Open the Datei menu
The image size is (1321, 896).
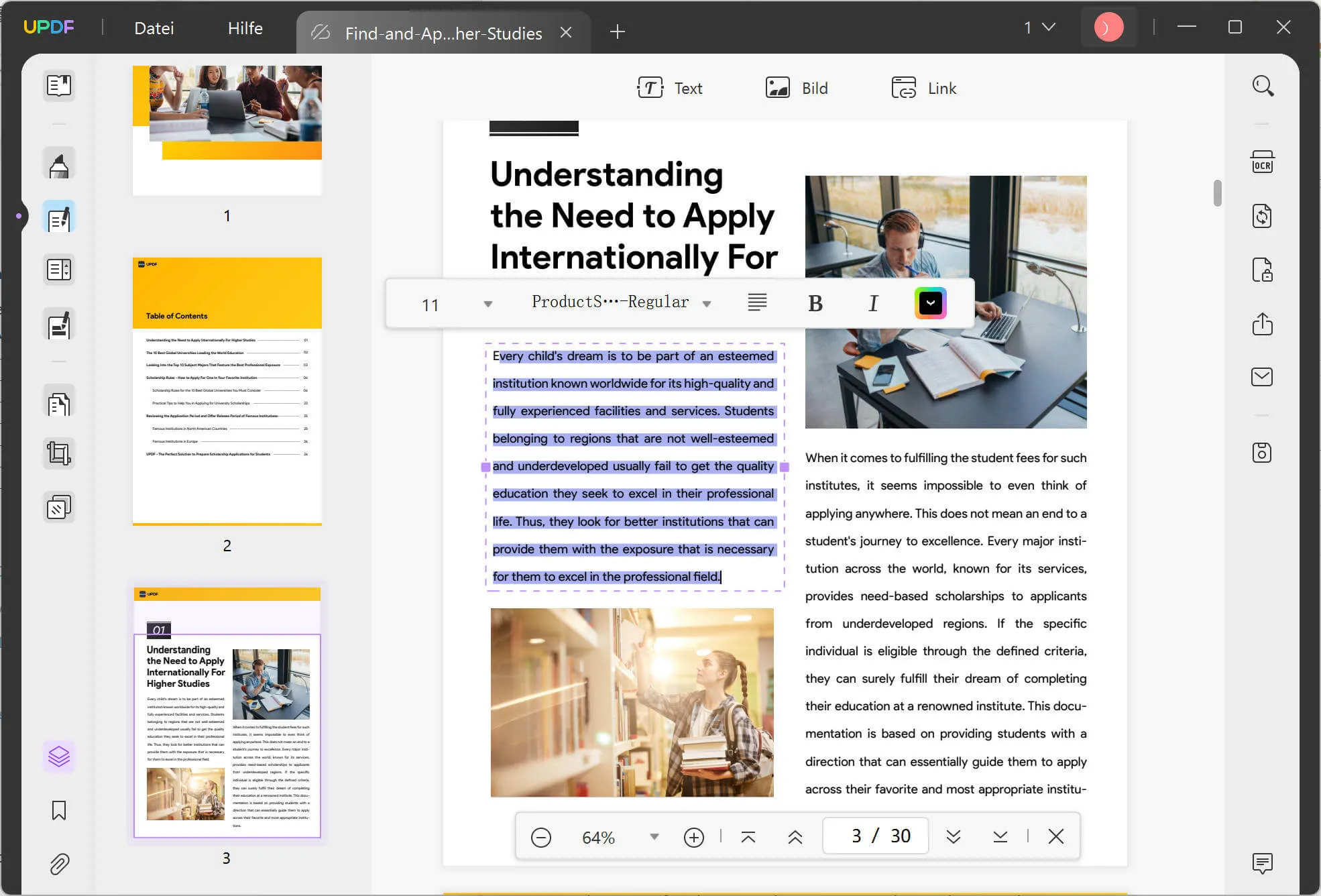(x=155, y=27)
